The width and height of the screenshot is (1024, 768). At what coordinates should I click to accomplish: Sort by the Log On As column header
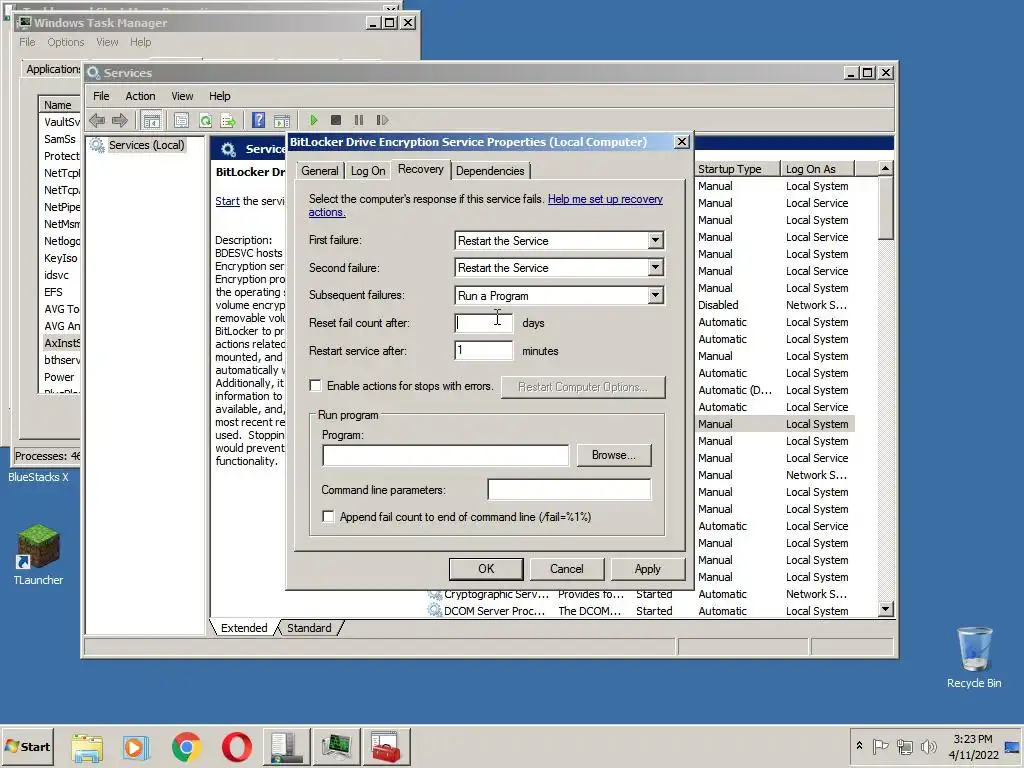[817, 168]
